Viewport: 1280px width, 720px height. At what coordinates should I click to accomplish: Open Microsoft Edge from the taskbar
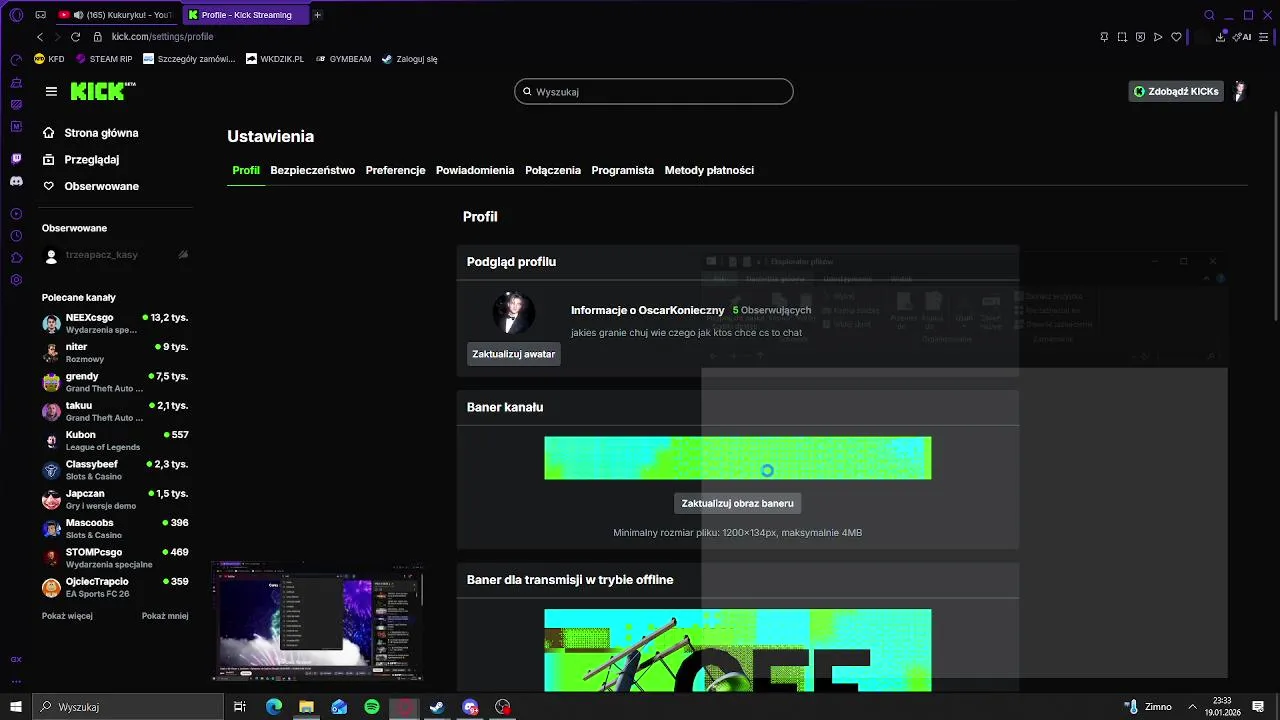274,707
